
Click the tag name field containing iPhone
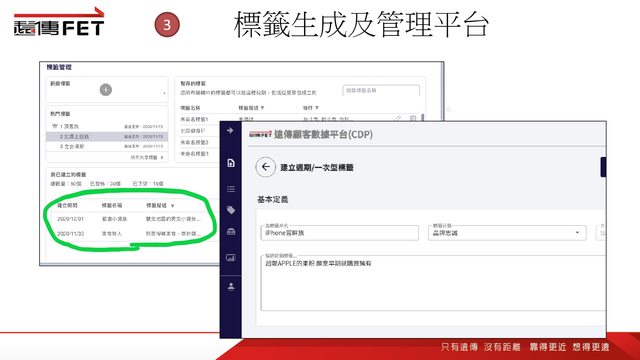coord(340,233)
